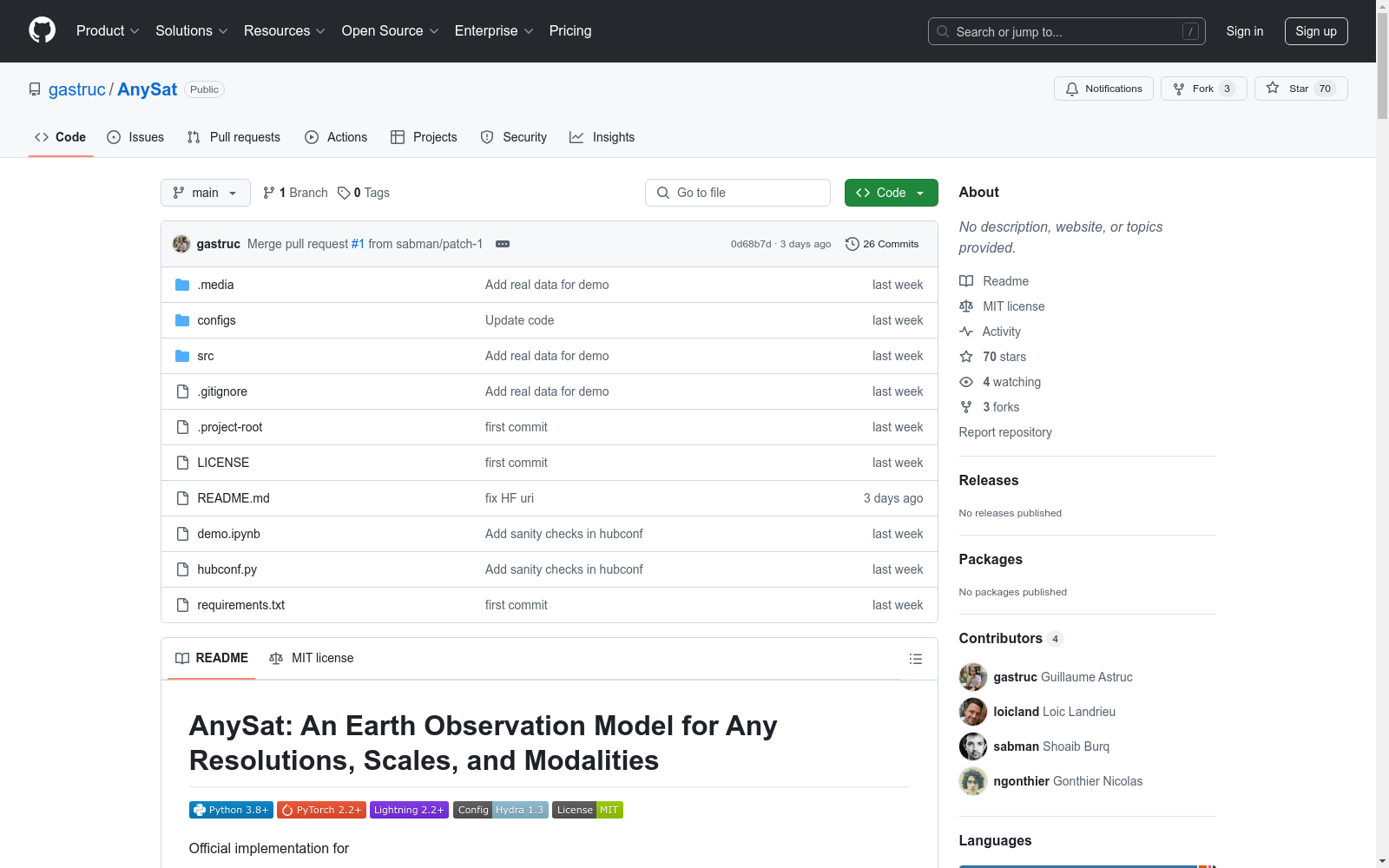The width and height of the screenshot is (1389, 868).
Task: Click the configs folder icon
Action: click(x=182, y=320)
